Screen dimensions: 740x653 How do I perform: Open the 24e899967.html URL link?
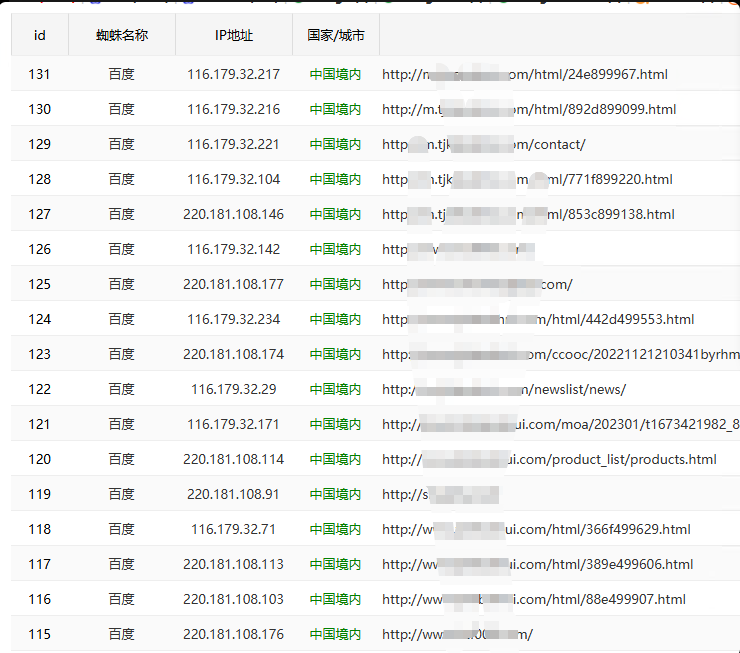(525, 75)
